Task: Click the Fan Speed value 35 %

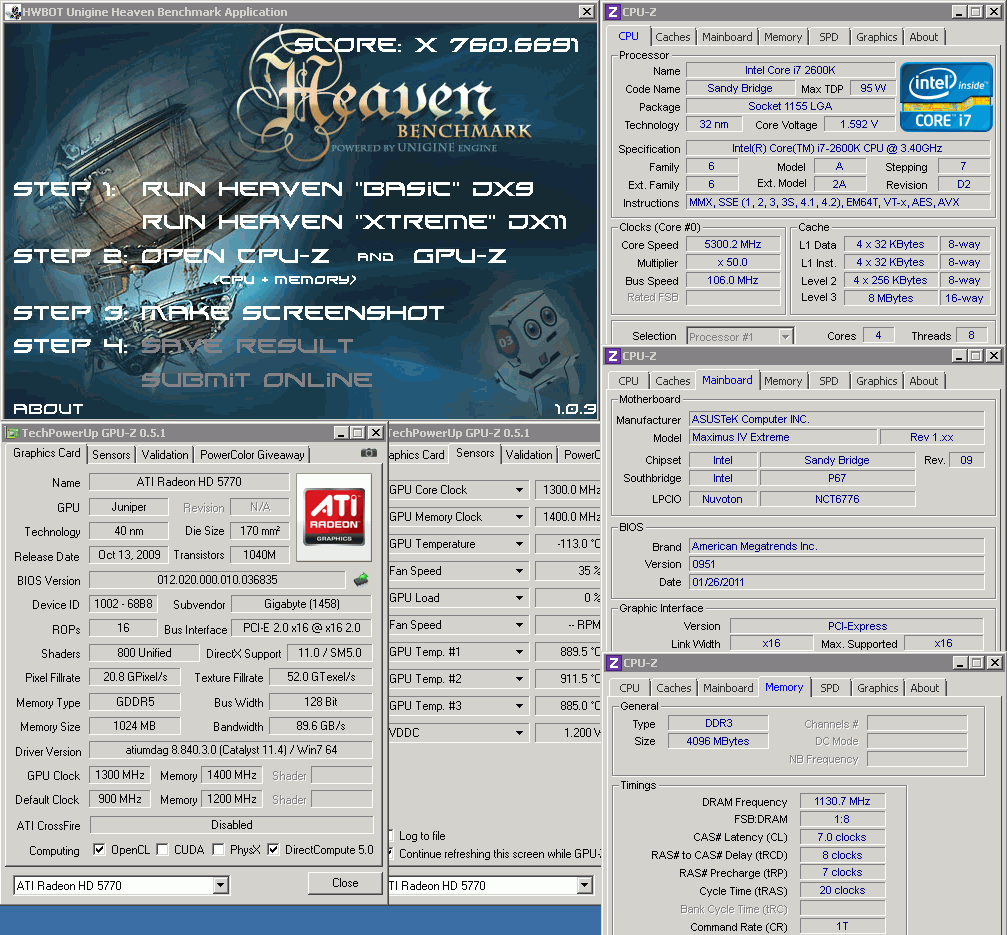Action: click(x=568, y=571)
